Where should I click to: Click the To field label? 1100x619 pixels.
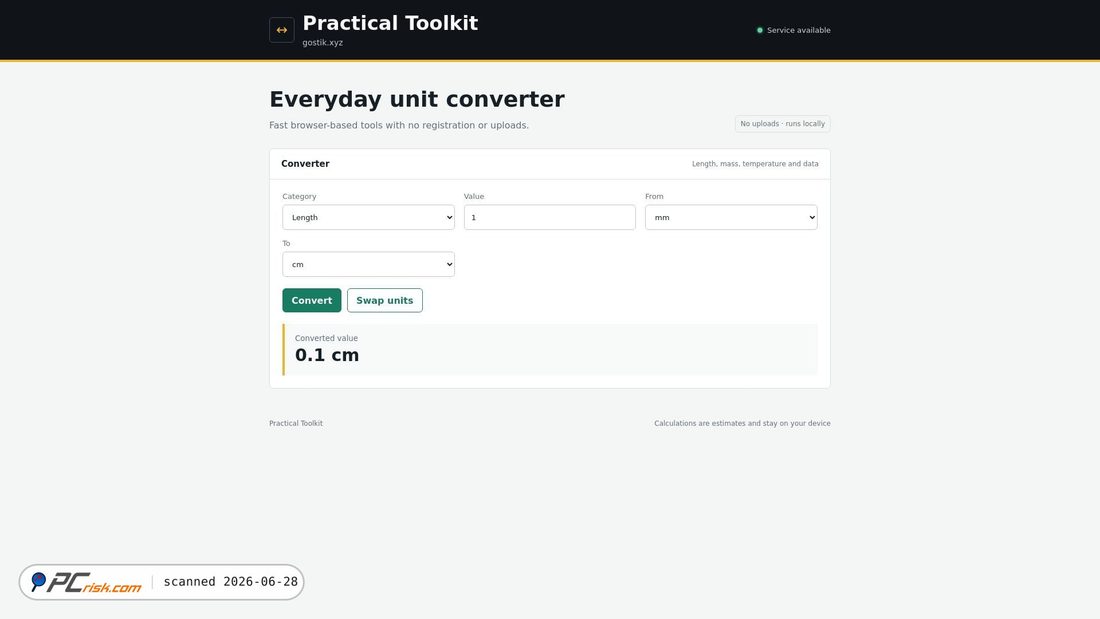286,244
